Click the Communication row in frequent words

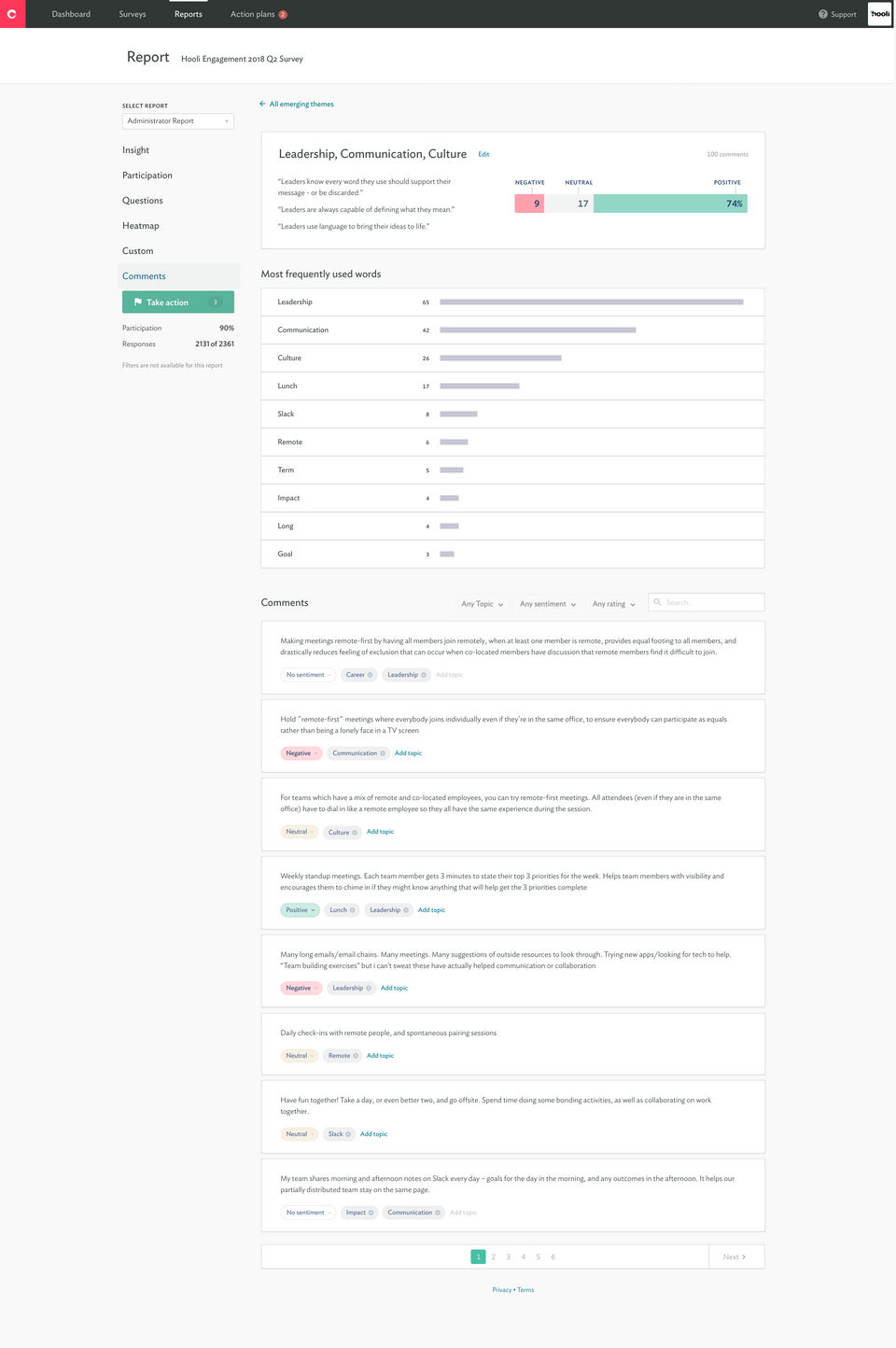pos(512,330)
